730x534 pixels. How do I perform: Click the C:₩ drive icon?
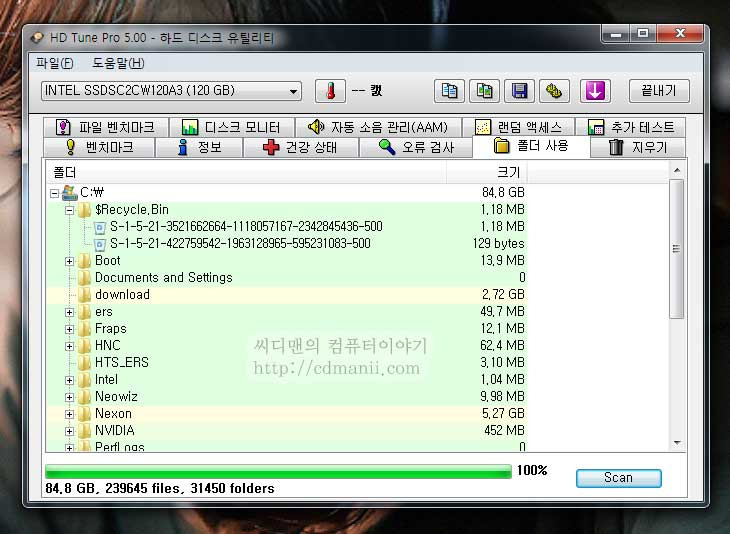[70, 192]
